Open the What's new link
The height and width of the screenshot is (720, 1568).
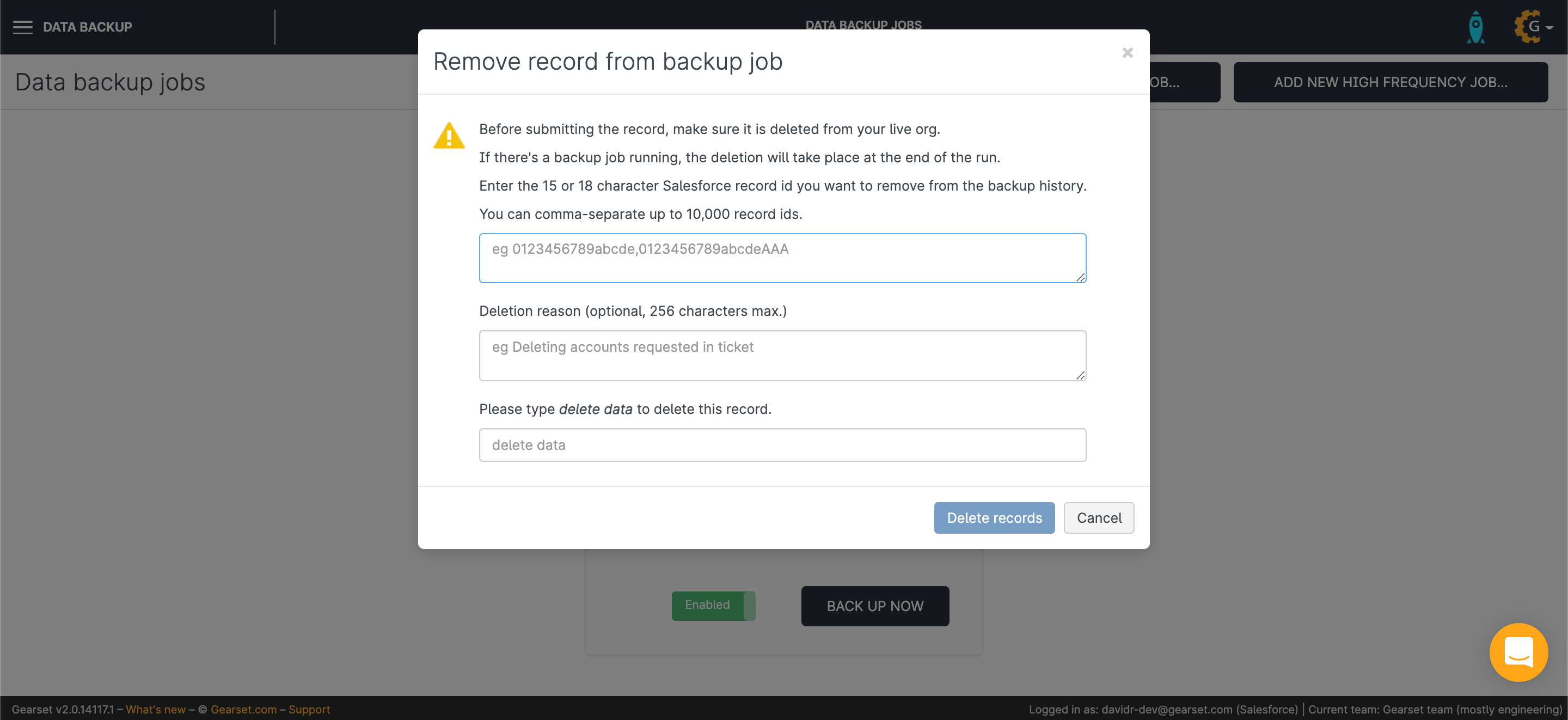click(x=155, y=709)
